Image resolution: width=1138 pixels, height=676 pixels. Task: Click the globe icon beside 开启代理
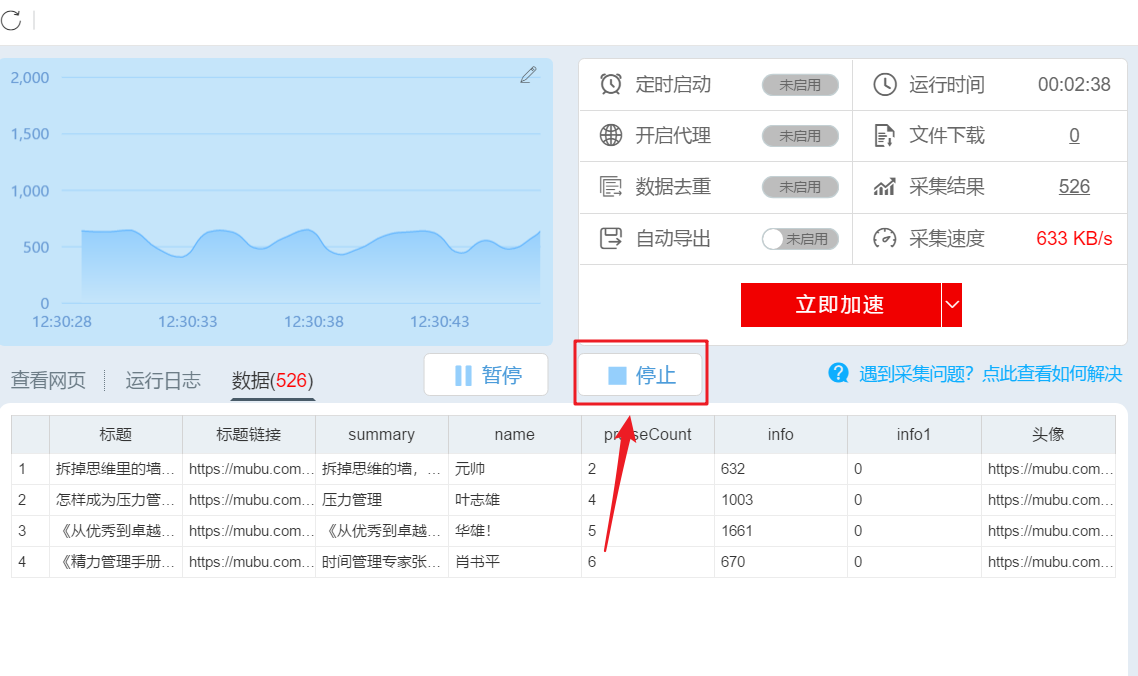(x=610, y=135)
